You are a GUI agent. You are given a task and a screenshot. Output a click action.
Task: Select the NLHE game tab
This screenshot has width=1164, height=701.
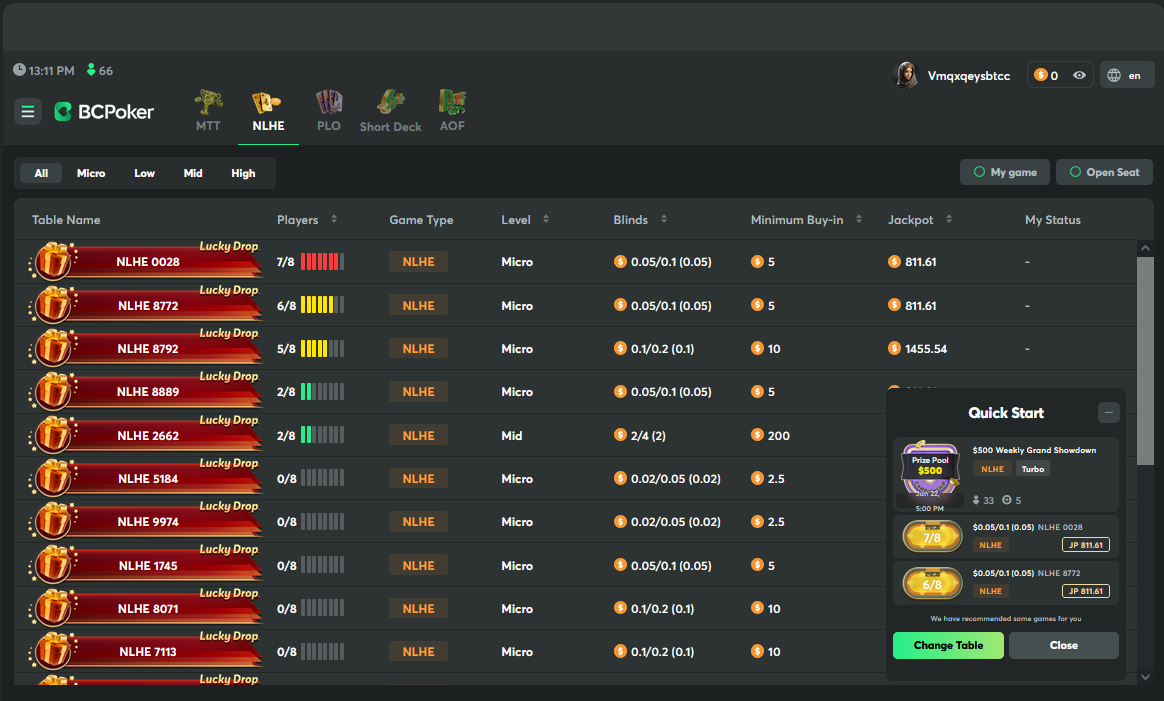click(x=268, y=112)
